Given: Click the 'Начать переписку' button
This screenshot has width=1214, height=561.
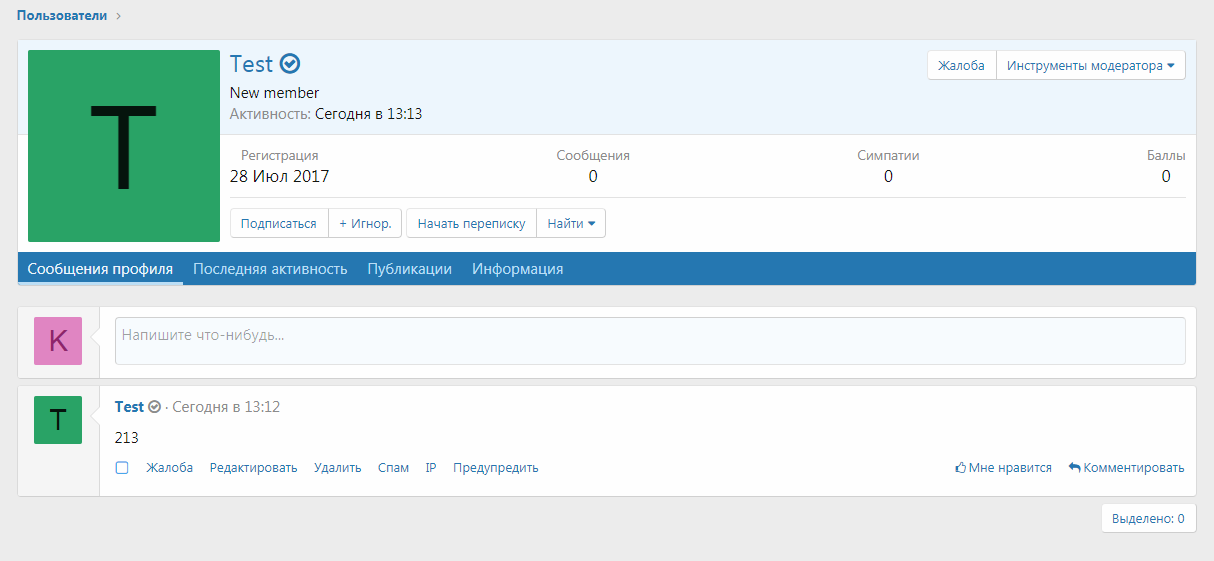Looking at the screenshot, I should coord(471,223).
